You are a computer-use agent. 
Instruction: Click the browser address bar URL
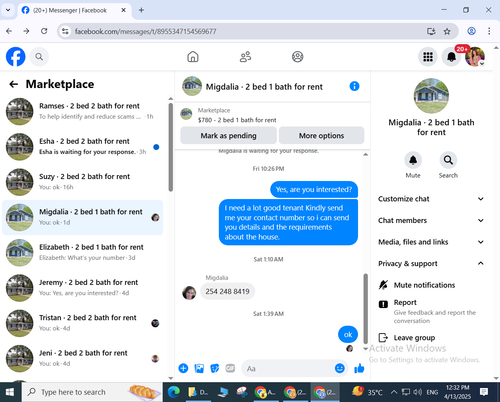point(146,31)
